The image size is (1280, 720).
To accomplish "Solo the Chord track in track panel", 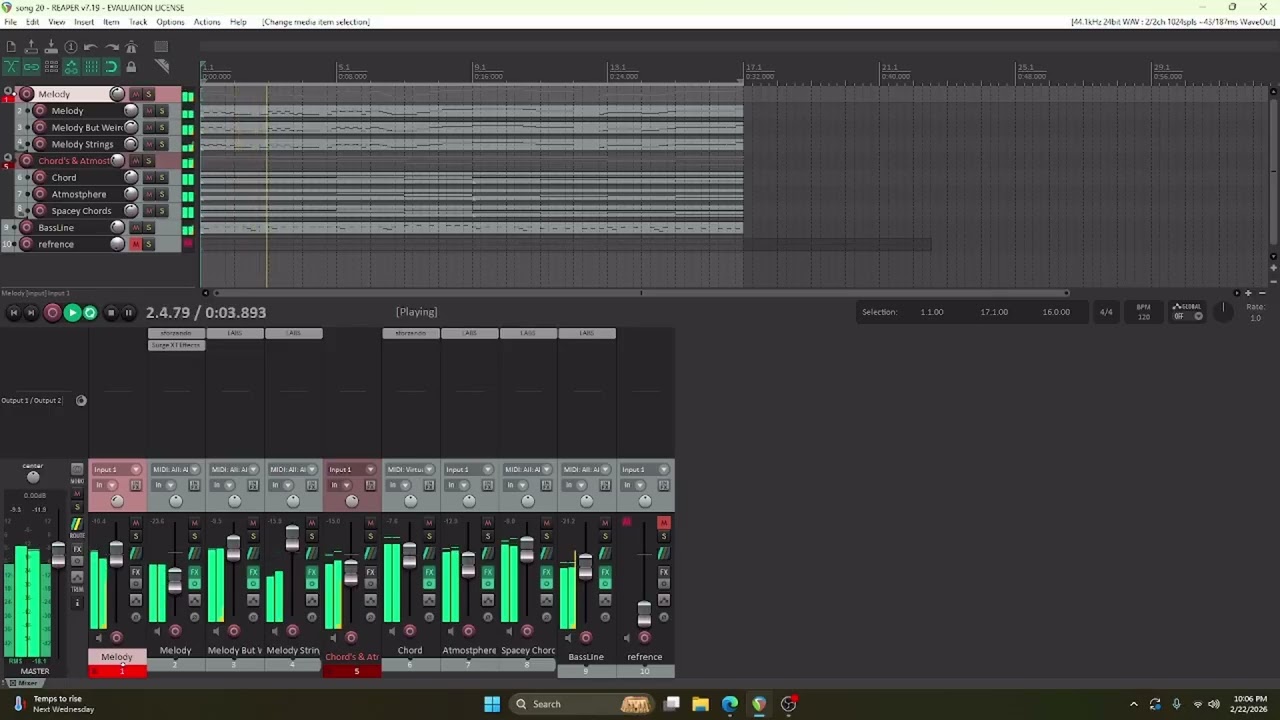I will [162, 177].
